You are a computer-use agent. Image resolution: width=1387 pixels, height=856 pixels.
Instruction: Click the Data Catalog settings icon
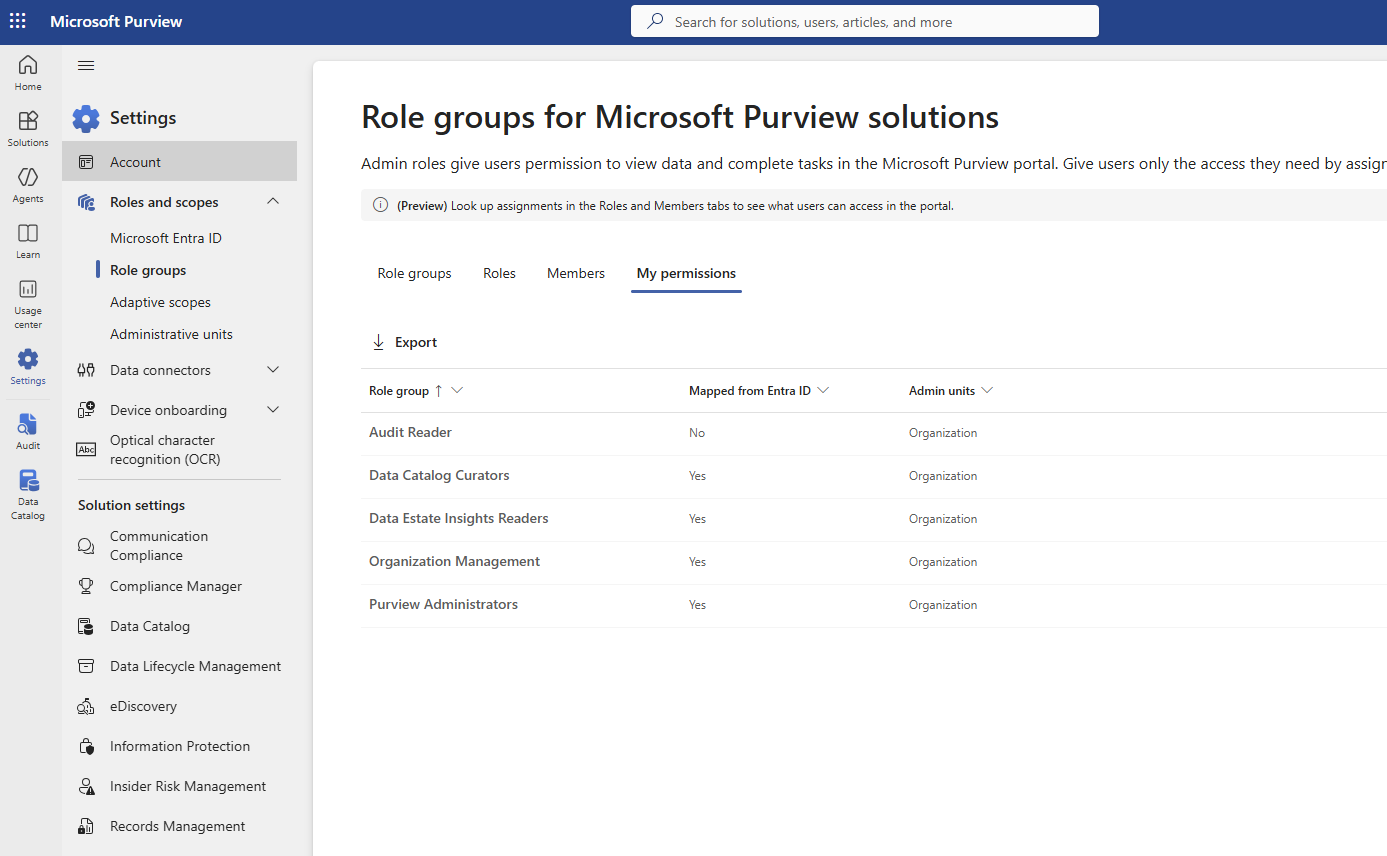[x=86, y=626]
